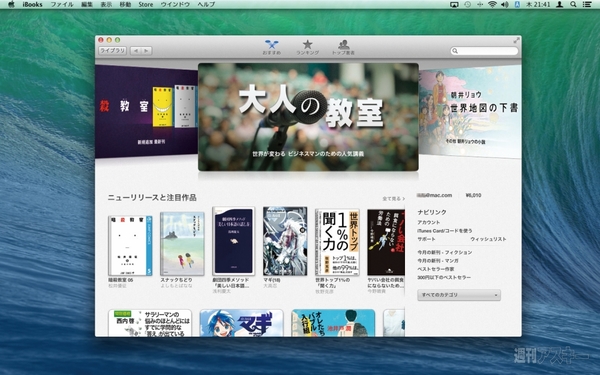Return to library via ライブラリ button

click(x=112, y=51)
